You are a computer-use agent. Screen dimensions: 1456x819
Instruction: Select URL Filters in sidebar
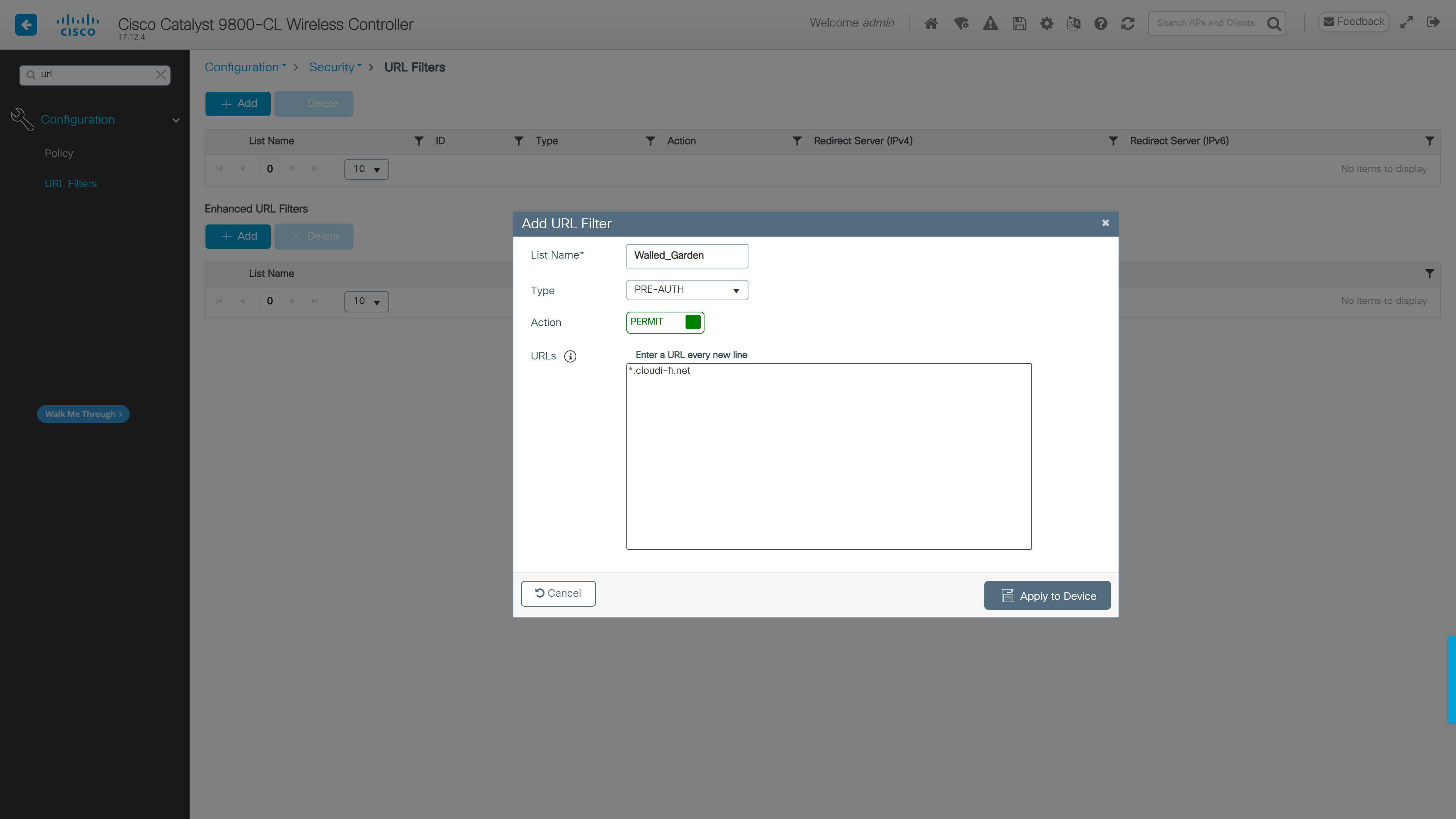pos(71,184)
